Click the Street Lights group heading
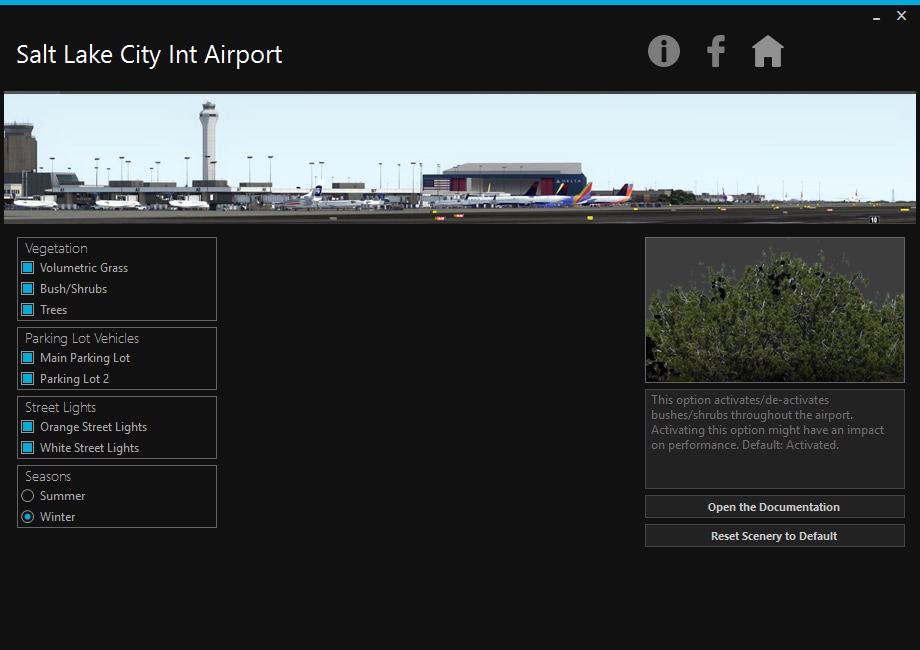 pos(60,408)
